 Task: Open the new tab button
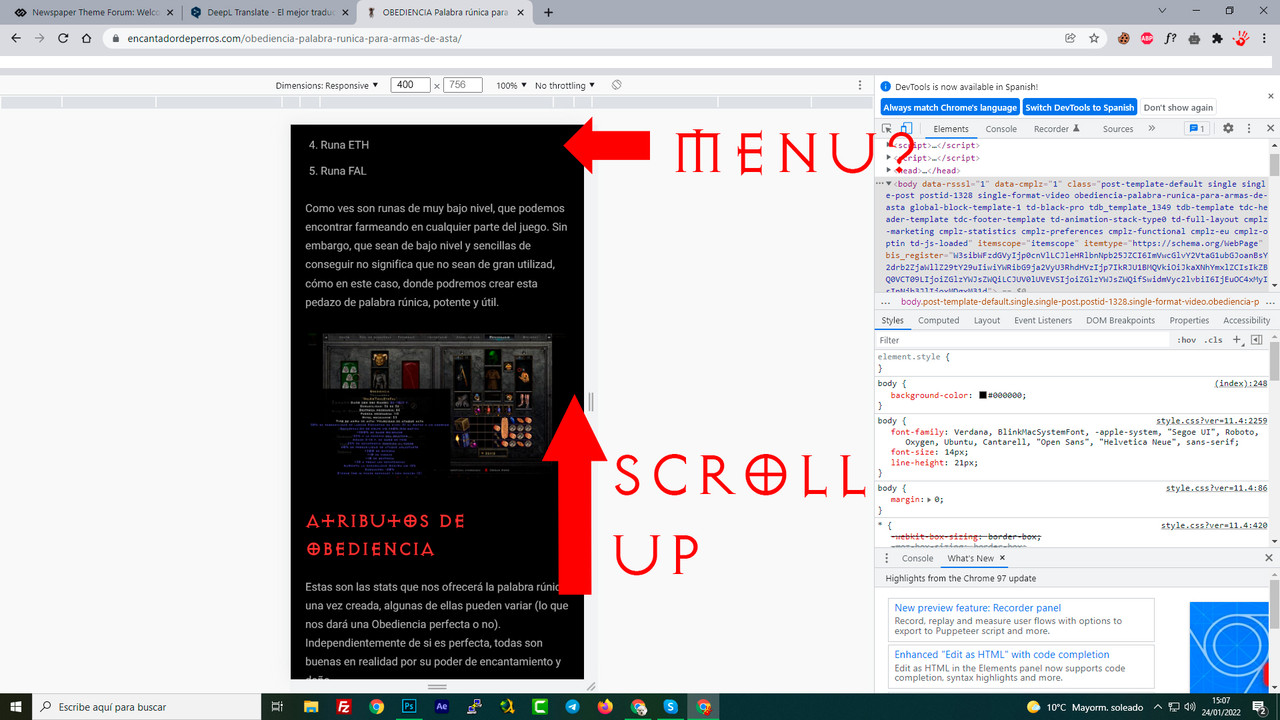tap(548, 13)
